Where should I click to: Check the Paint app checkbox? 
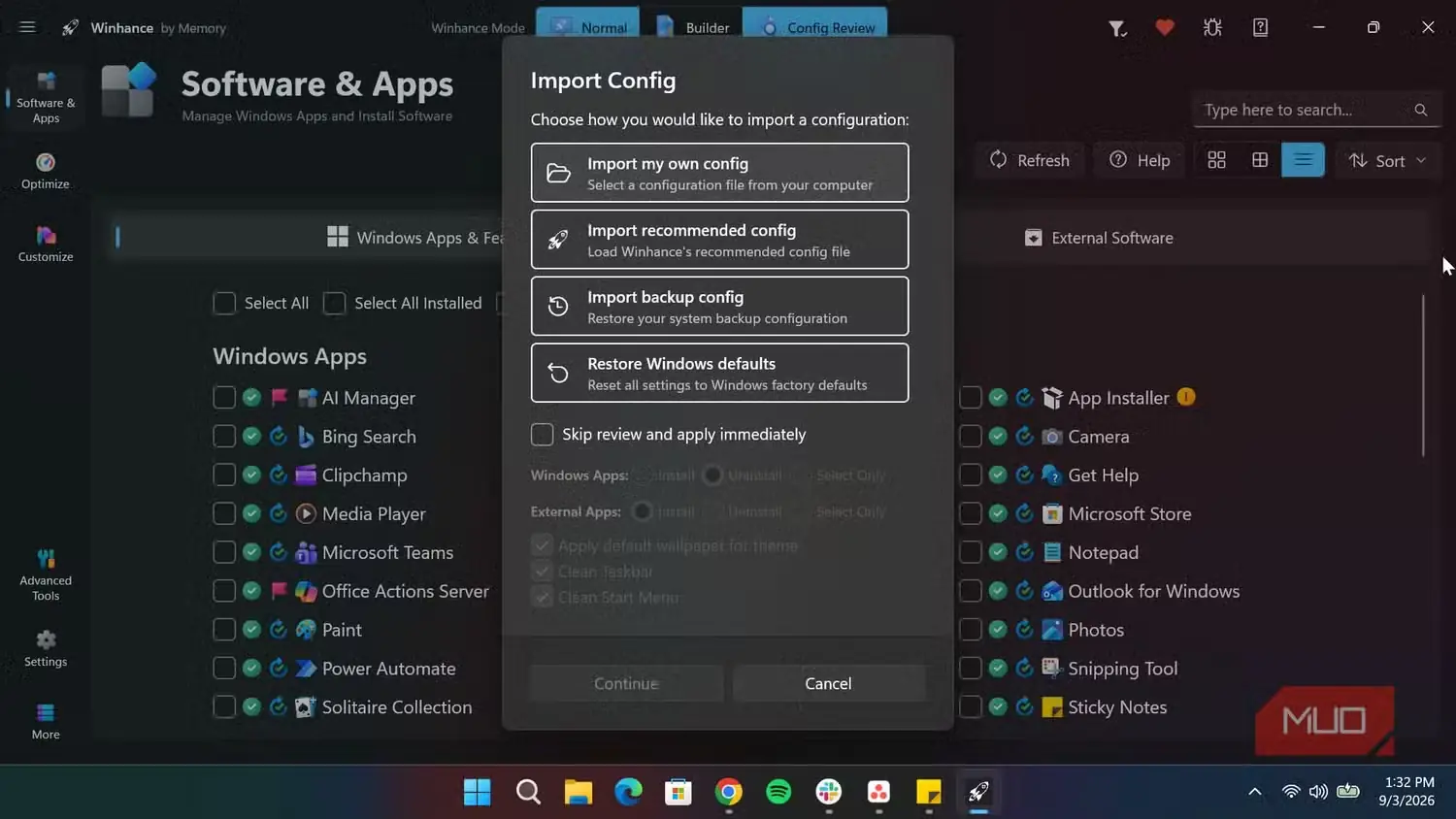[x=224, y=630]
